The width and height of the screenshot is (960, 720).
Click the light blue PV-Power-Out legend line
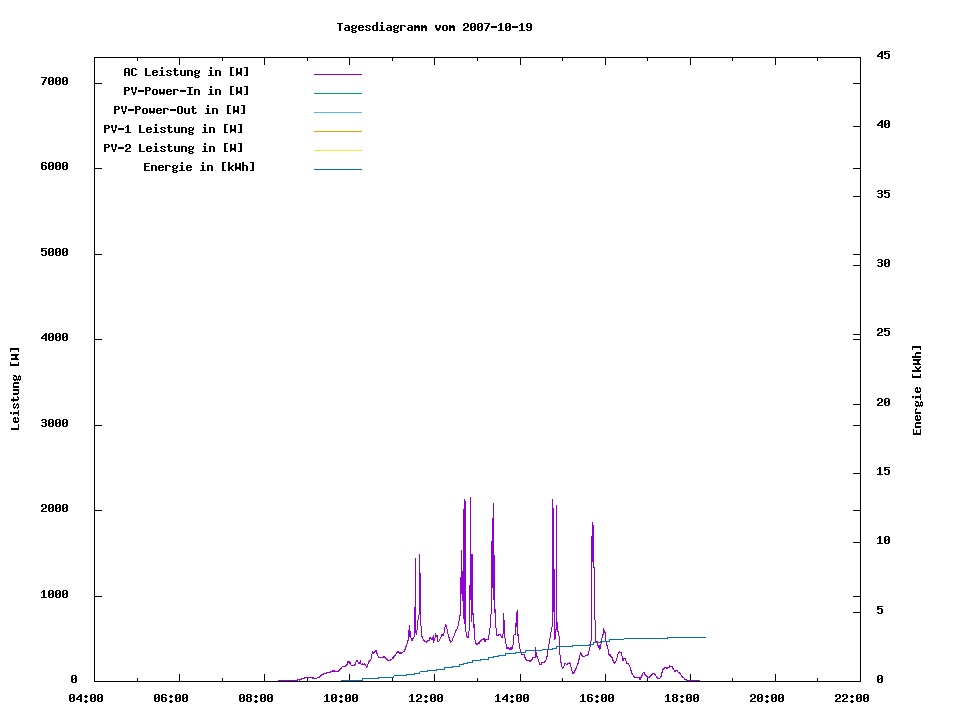[x=337, y=112]
